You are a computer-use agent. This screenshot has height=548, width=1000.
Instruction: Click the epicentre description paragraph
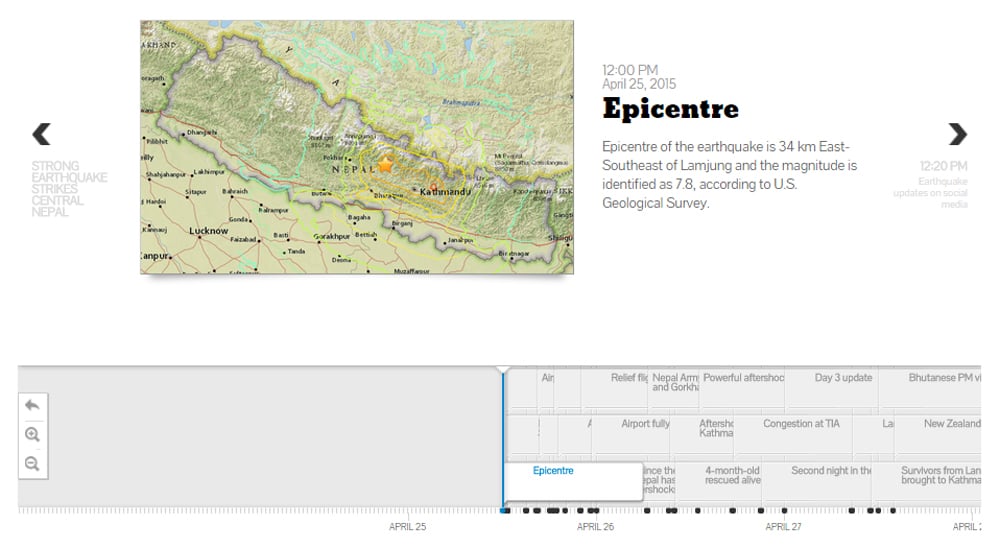729,175
